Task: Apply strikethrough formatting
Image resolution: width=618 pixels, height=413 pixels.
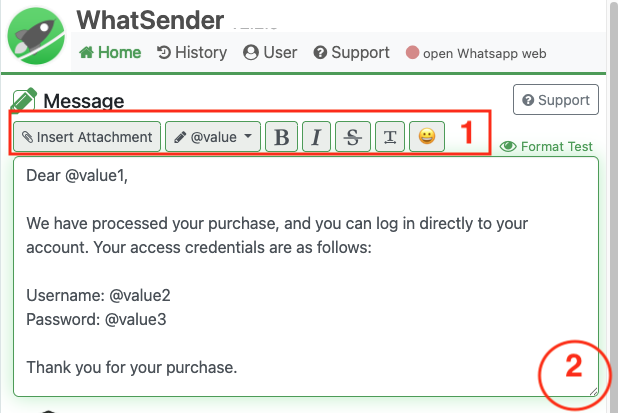Action: 352,137
